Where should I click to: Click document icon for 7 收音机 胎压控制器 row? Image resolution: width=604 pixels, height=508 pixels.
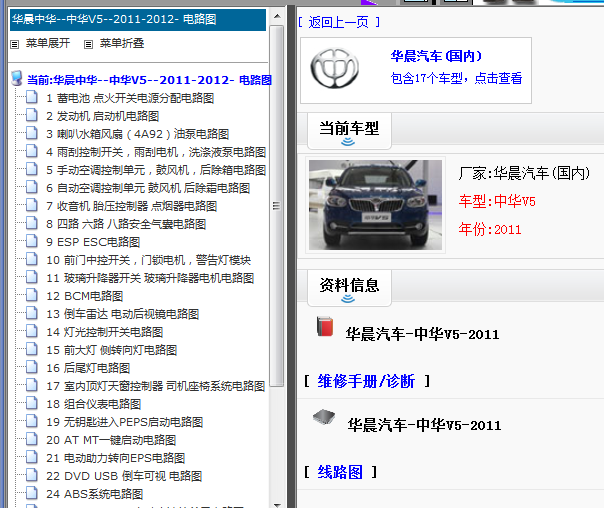[x=32, y=205]
